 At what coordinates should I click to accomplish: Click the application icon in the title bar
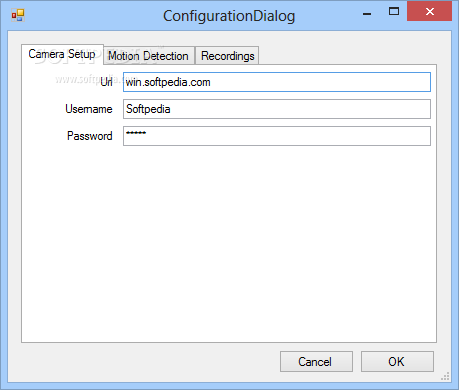point(18,15)
